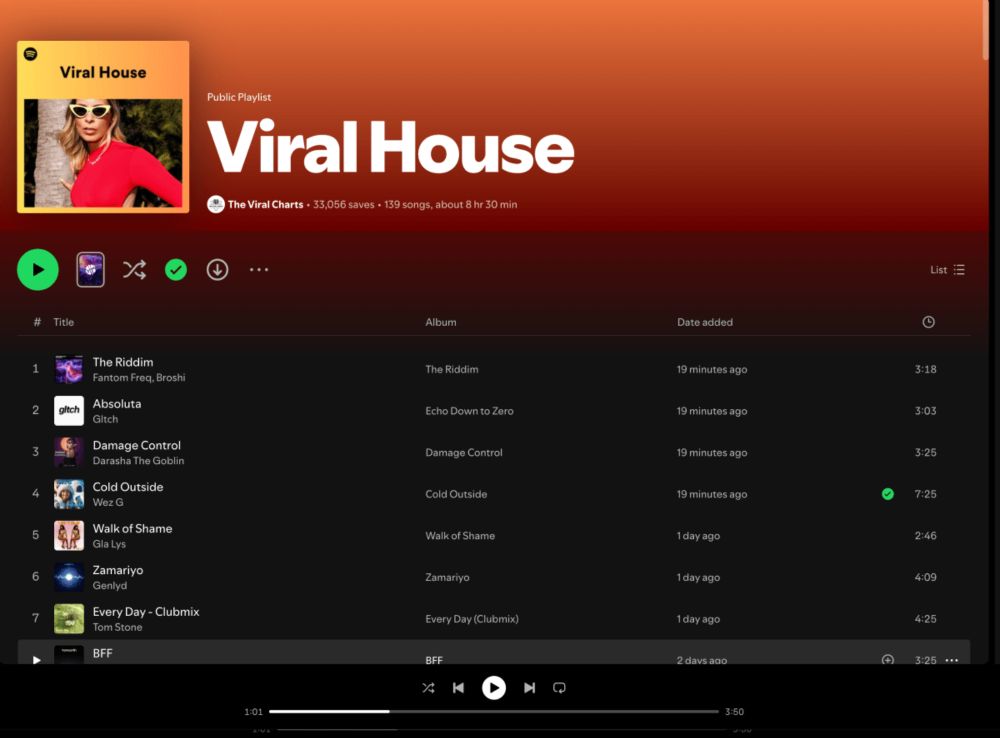
Task: Open the enhance playlist card icon
Action: point(91,270)
